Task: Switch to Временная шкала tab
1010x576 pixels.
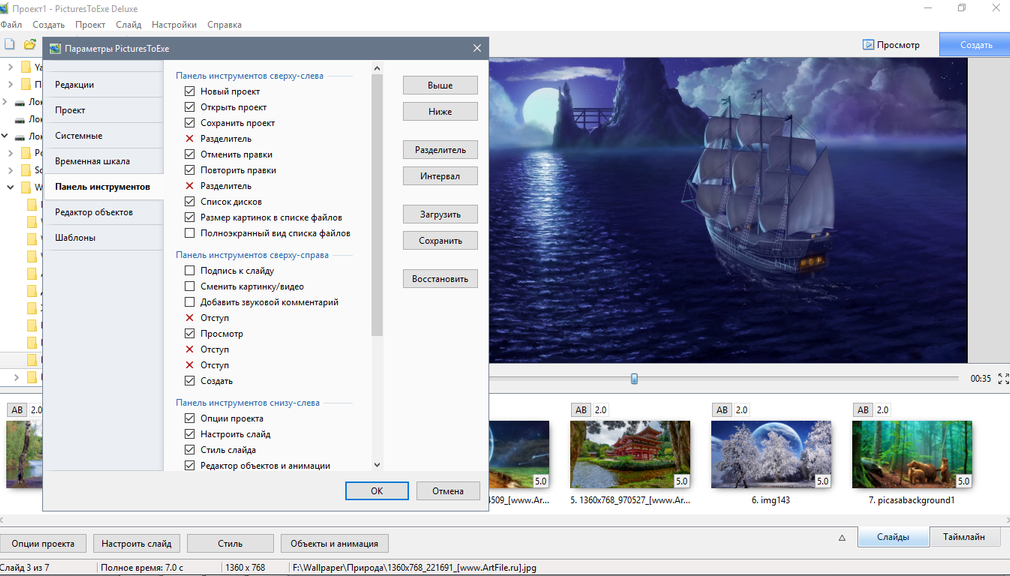Action: click(x=105, y=161)
